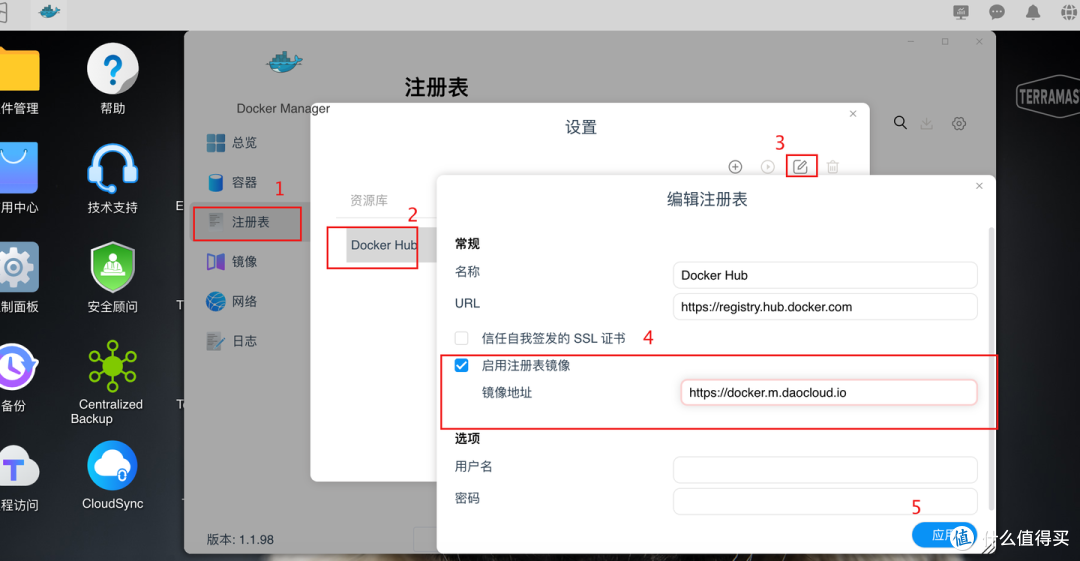Open the messages chat bubble icon

pos(997,12)
